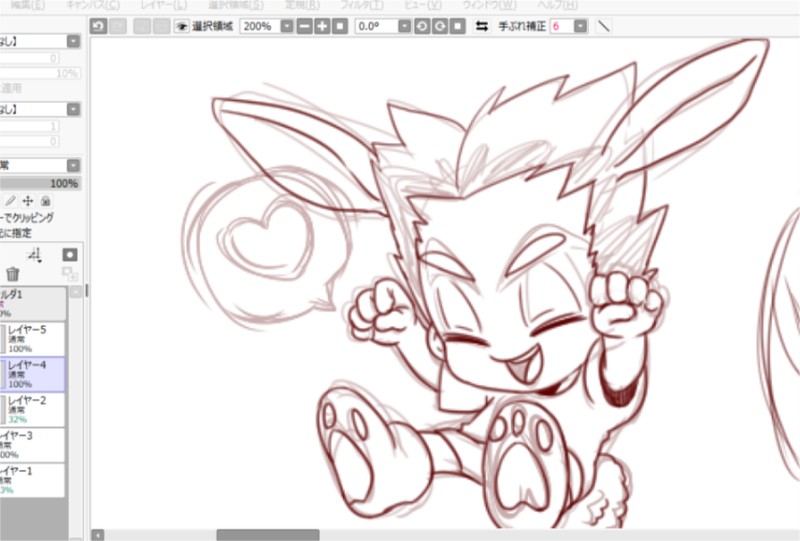This screenshot has width=800, height=541.
Task: Select layer レイヤー4
Action: 33,374
